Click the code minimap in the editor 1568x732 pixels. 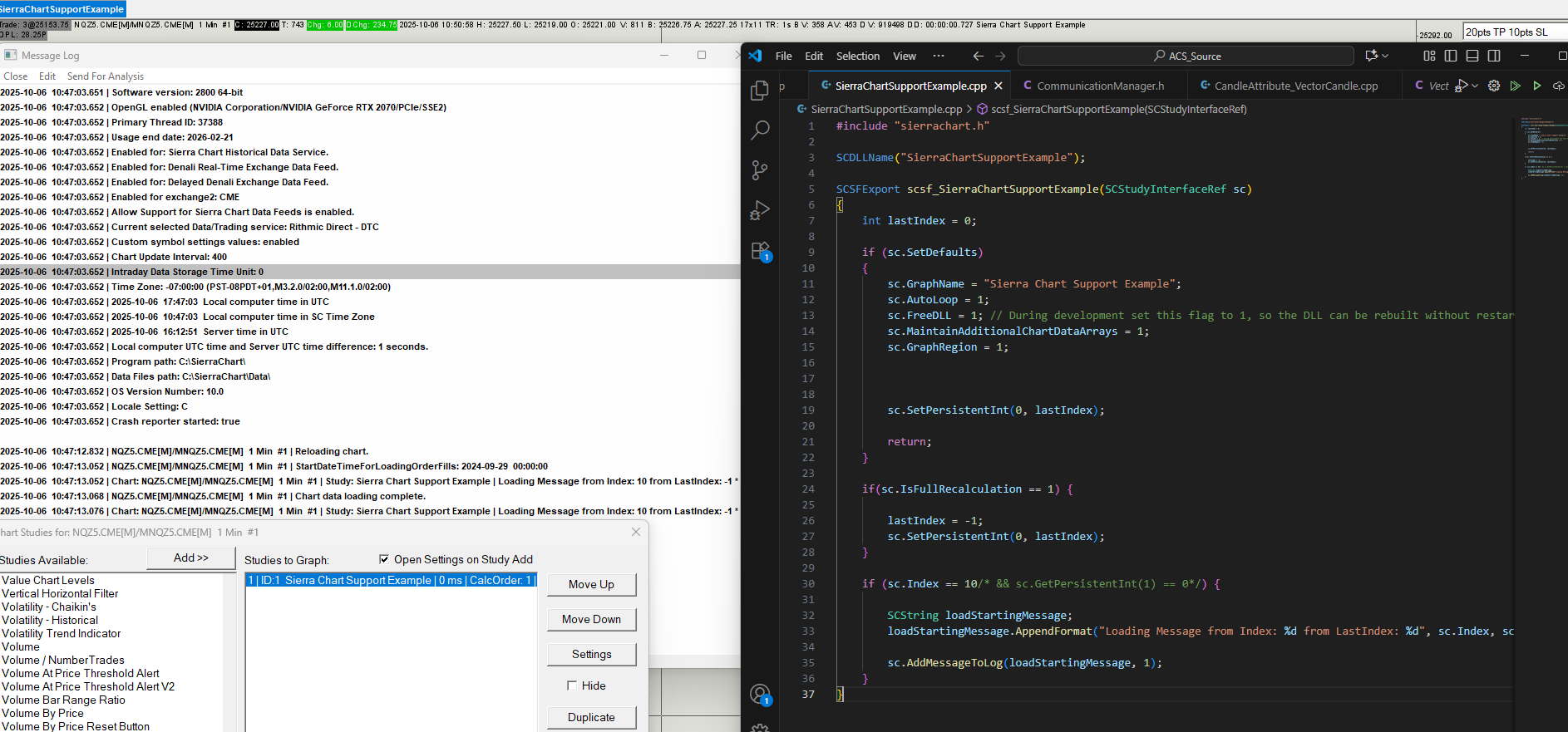click(1543, 148)
